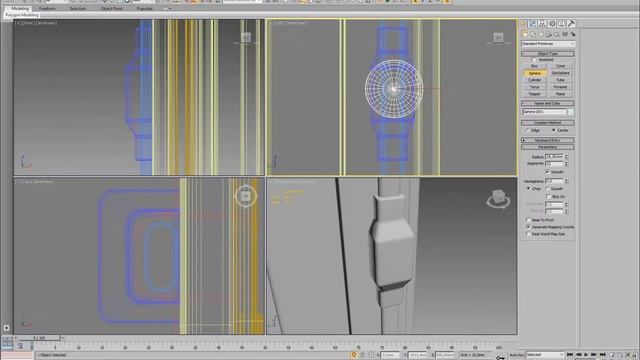Select the Lights category icon
This screenshot has width=640, height=360.
pyautogui.click(x=541, y=35)
